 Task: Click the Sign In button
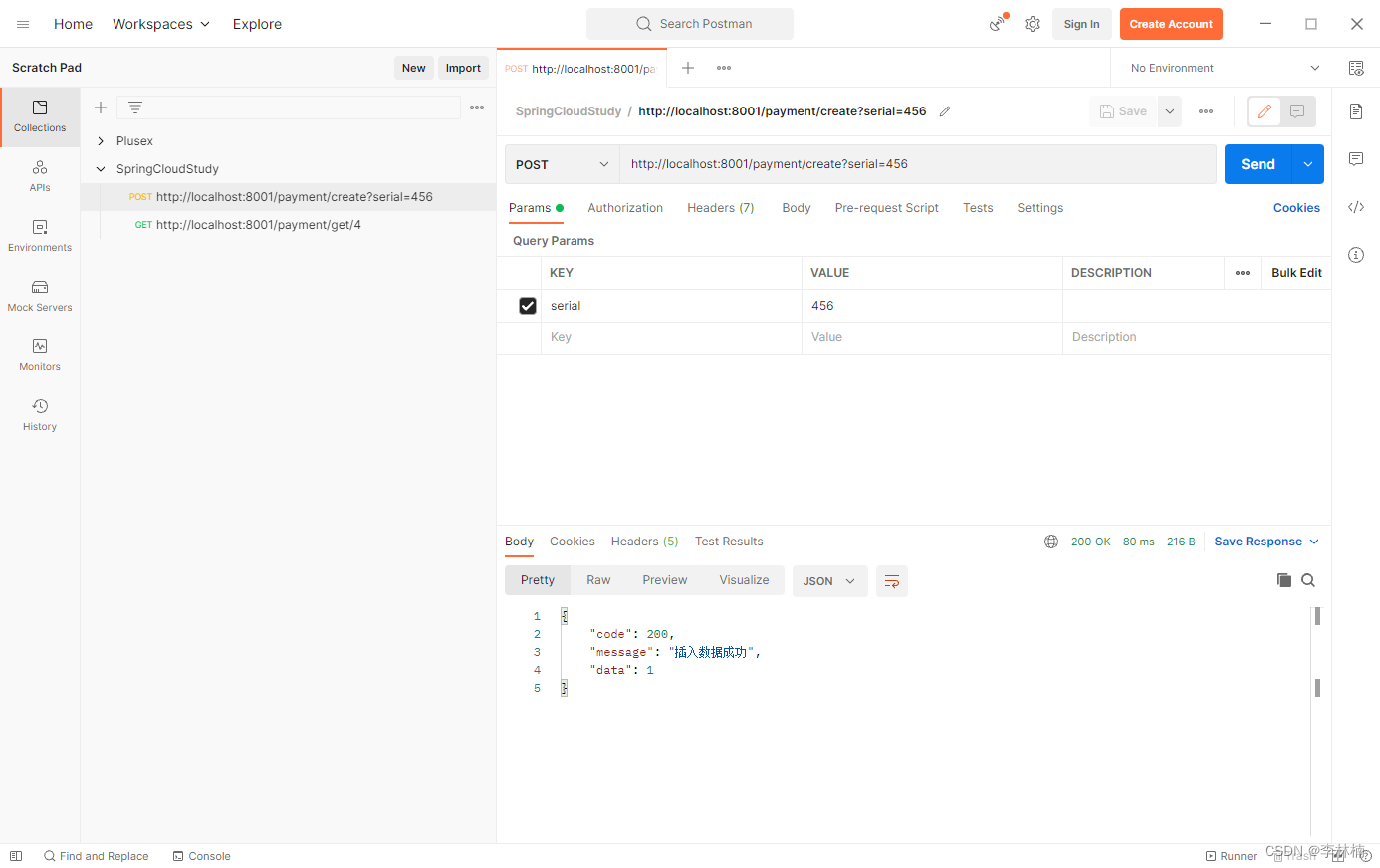[1082, 24]
